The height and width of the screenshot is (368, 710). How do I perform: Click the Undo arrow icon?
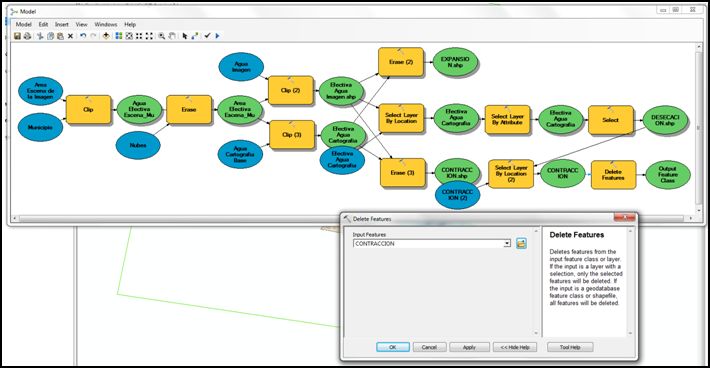pos(83,36)
